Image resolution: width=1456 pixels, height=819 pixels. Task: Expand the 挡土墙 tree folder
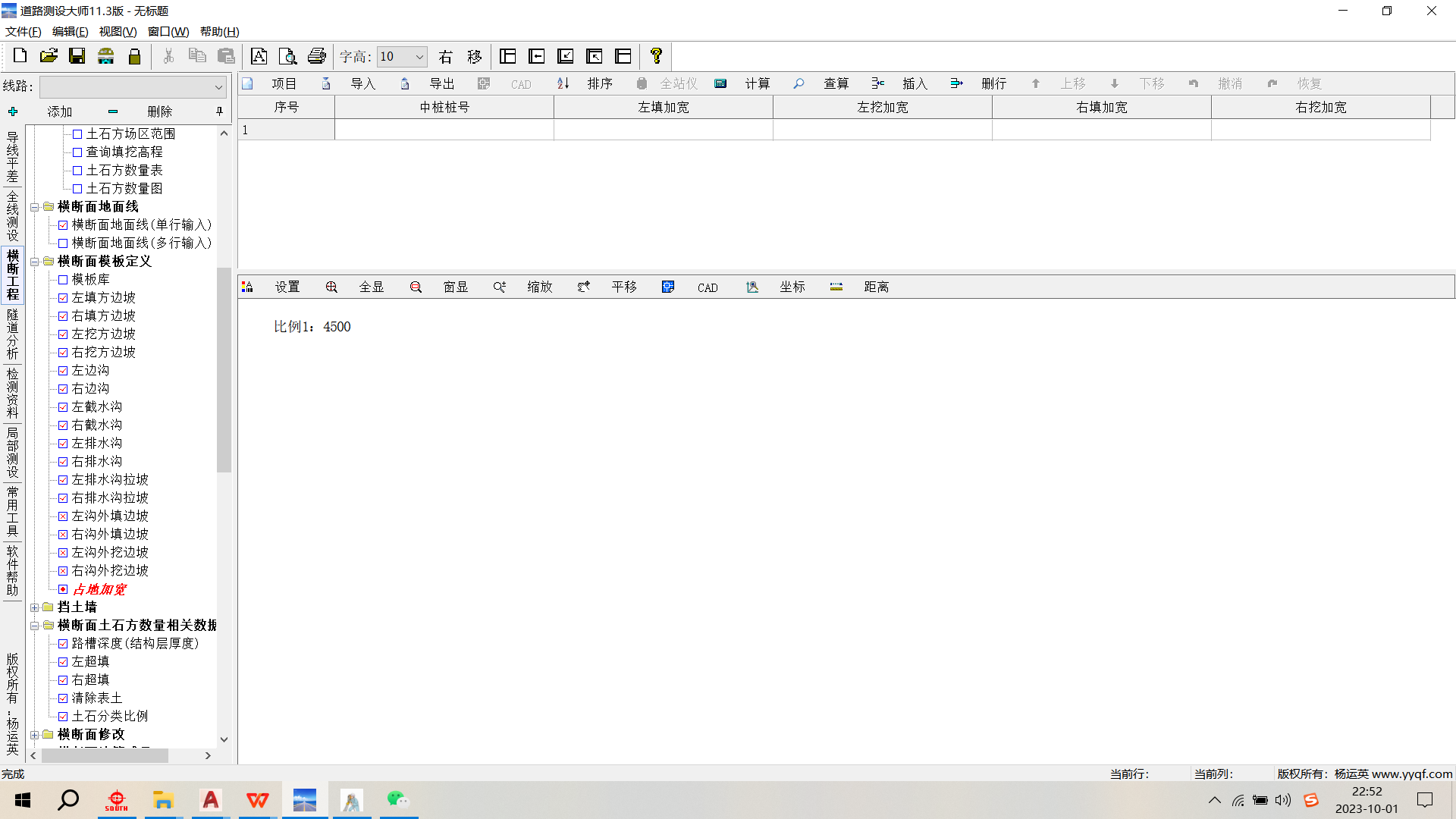pos(34,607)
